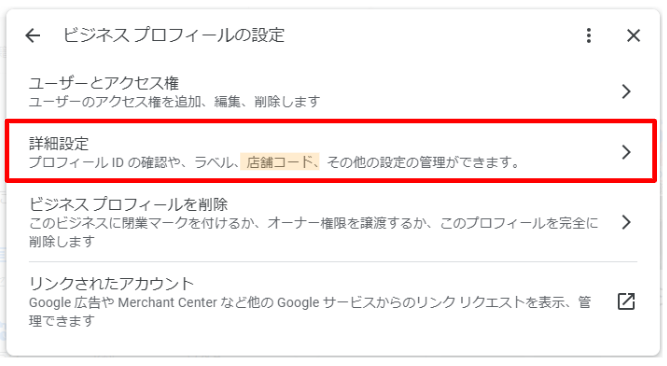Expand the 詳細設定 row chevron arrow
Image resolution: width=667 pixels, height=366 pixels.
point(626,152)
